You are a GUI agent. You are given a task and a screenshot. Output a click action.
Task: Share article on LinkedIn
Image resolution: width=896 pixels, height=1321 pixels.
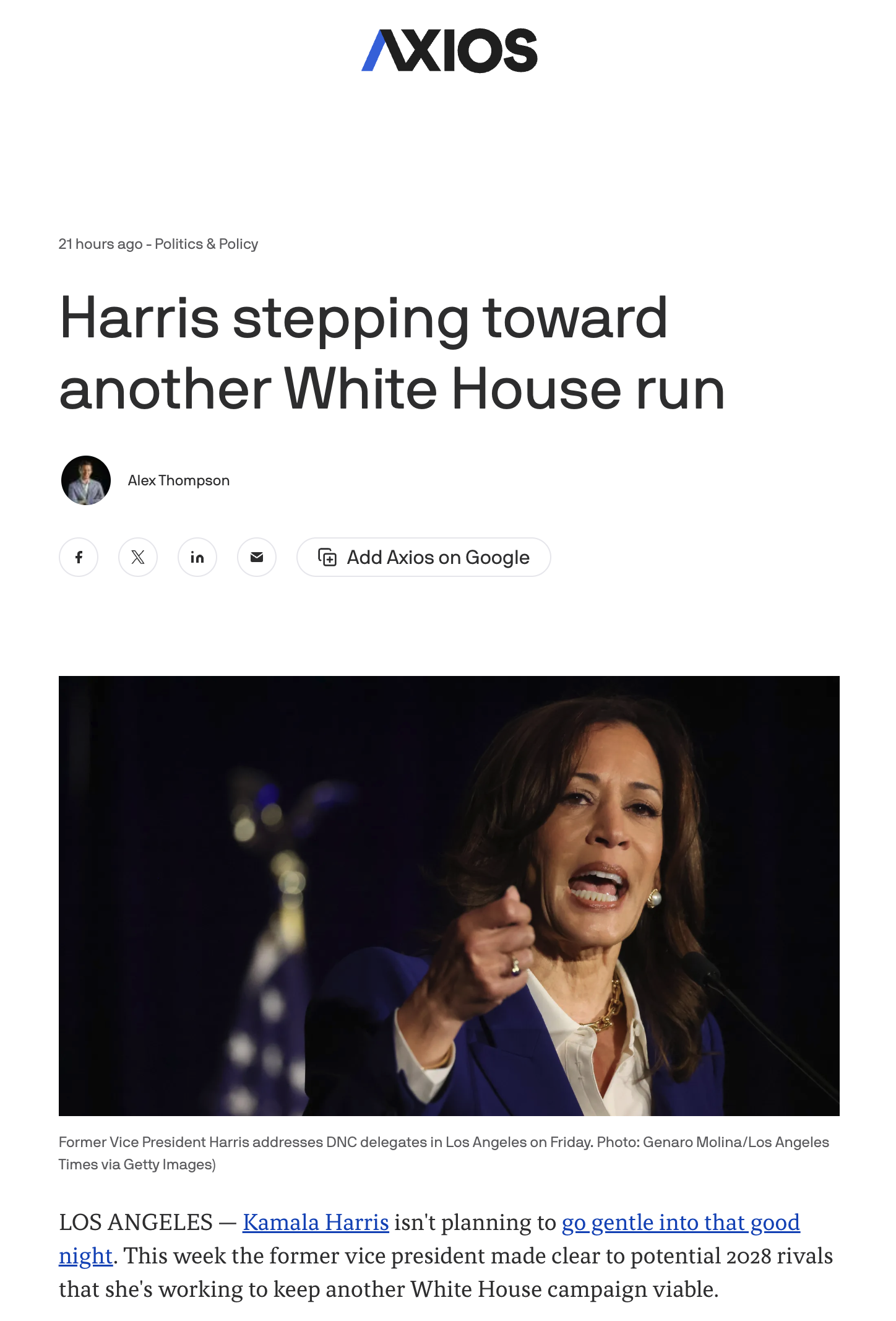pos(197,557)
